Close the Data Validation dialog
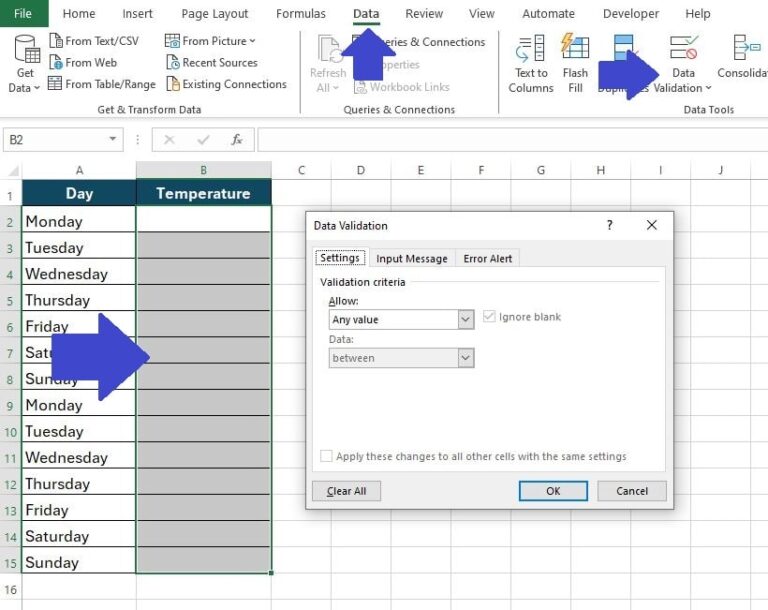 point(652,225)
